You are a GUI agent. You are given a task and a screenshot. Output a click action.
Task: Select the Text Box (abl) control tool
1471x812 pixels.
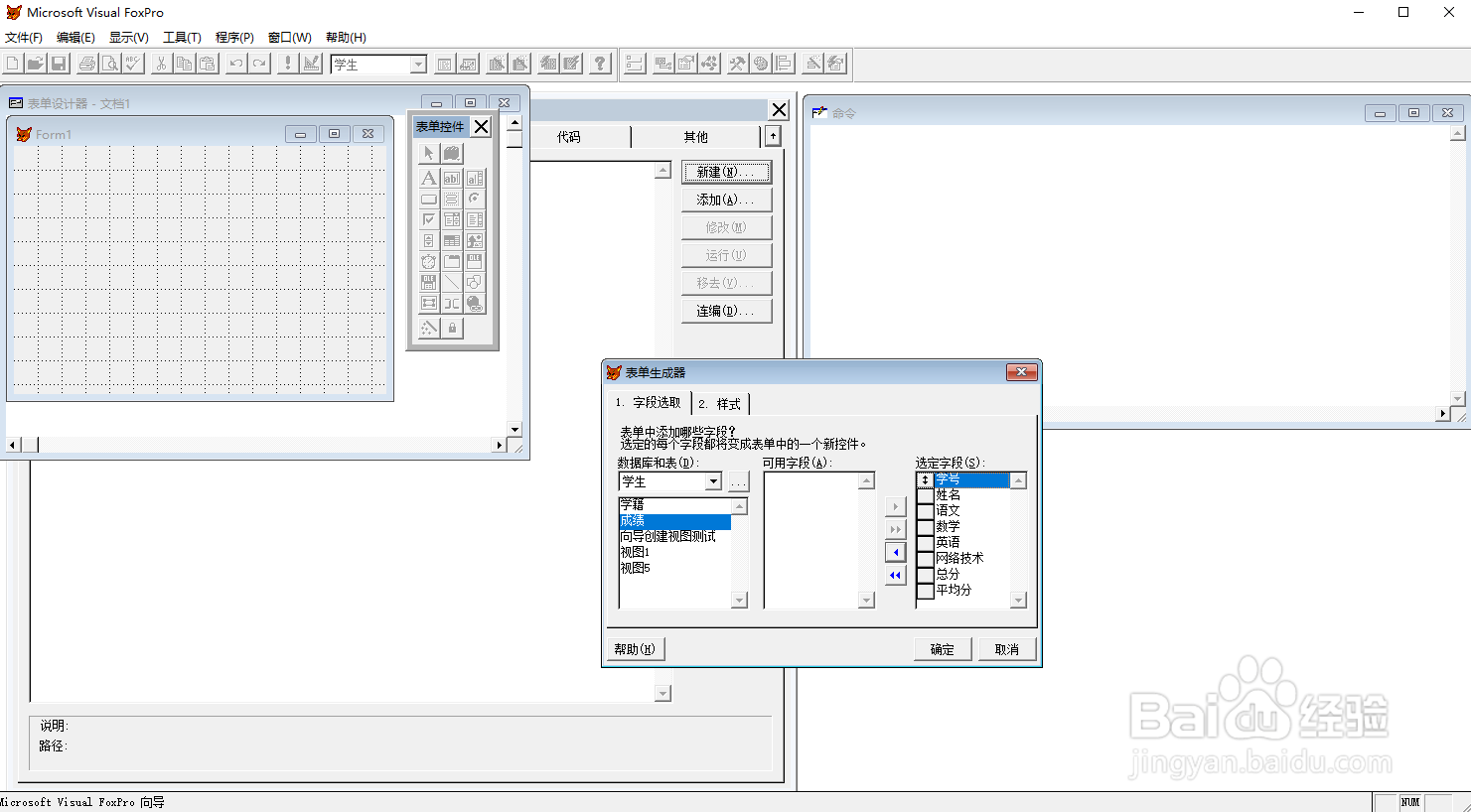tap(451, 178)
